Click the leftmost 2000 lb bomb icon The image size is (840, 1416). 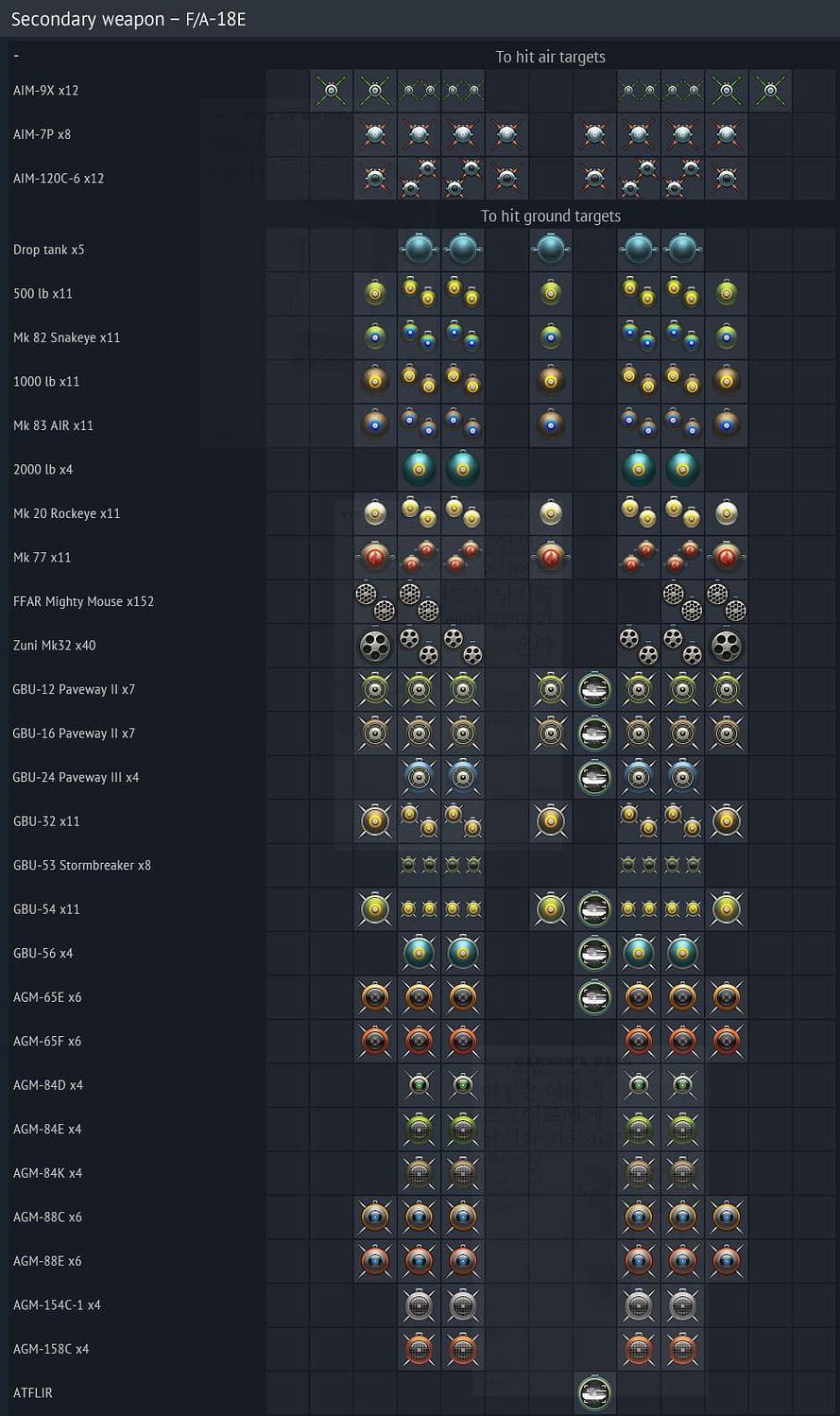coord(419,469)
